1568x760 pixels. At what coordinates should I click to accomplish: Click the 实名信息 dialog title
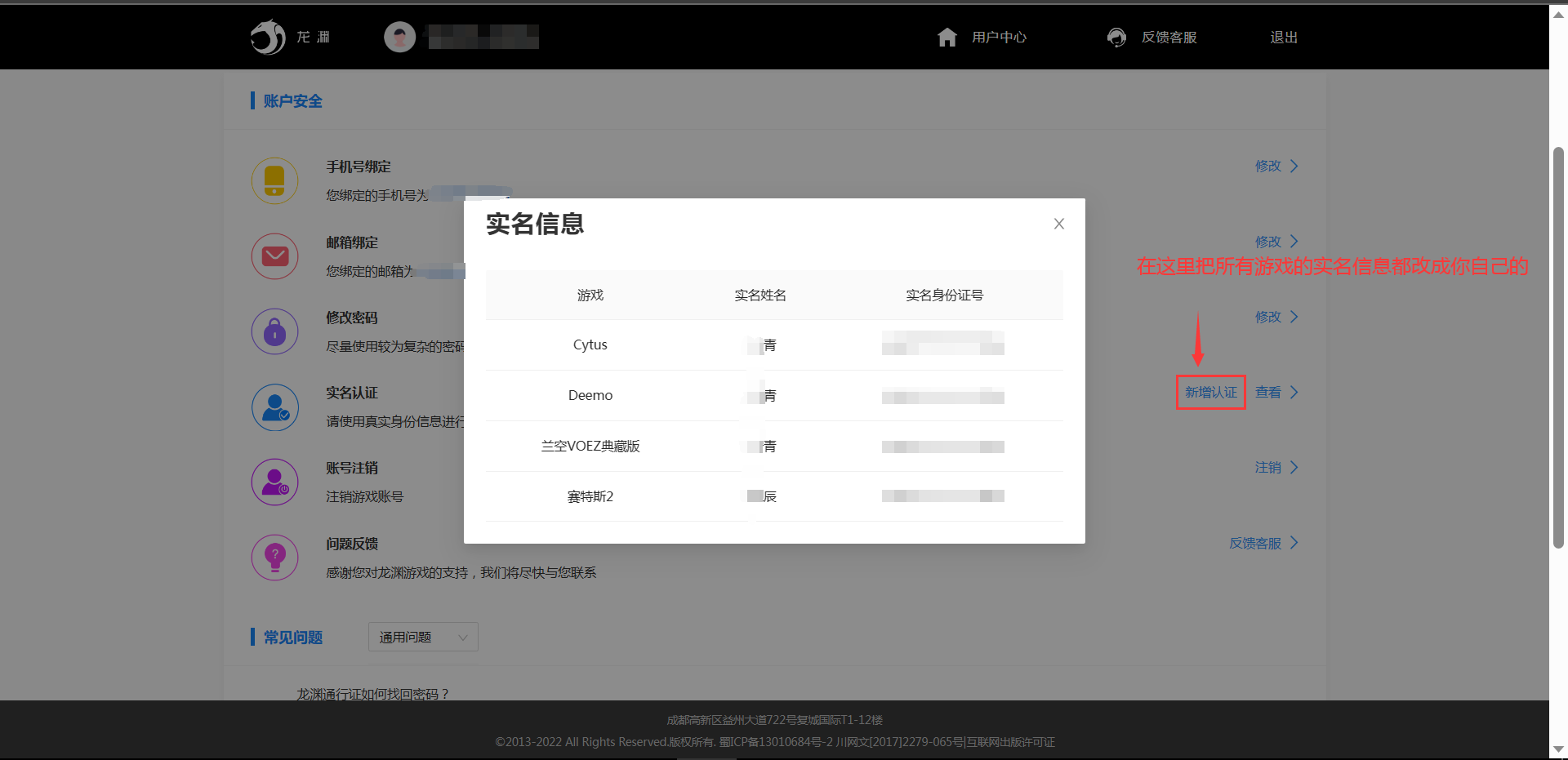coord(535,224)
